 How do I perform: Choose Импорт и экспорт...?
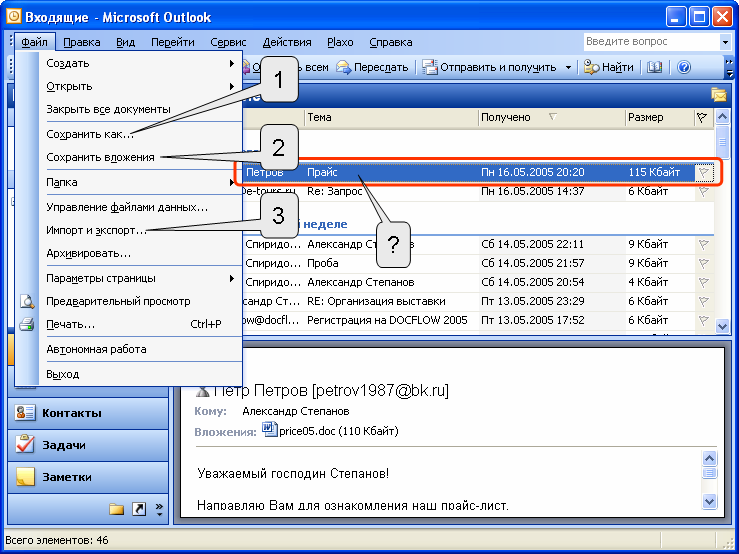pyautogui.click(x=140, y=231)
